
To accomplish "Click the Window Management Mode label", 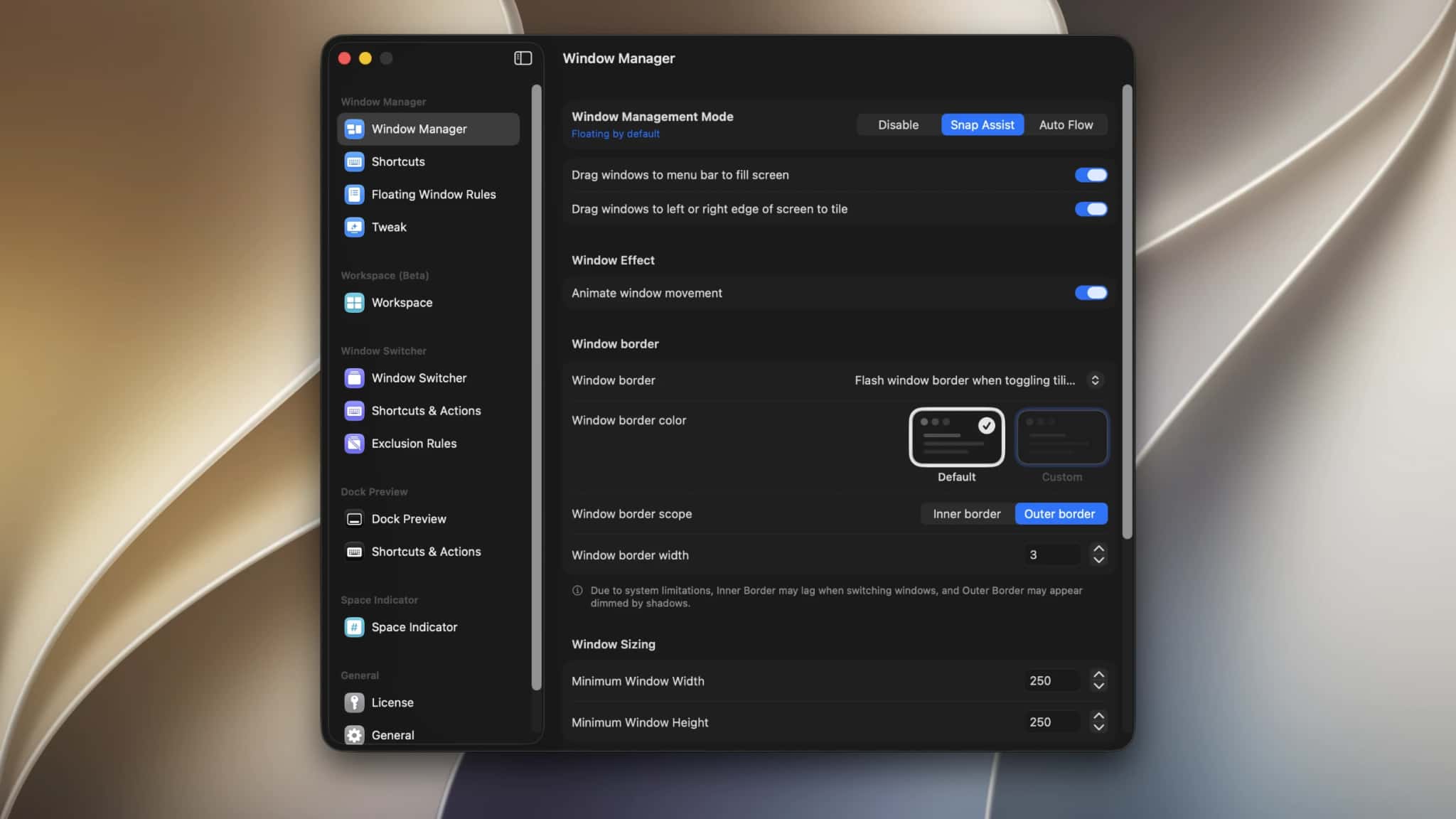I will coord(653,117).
